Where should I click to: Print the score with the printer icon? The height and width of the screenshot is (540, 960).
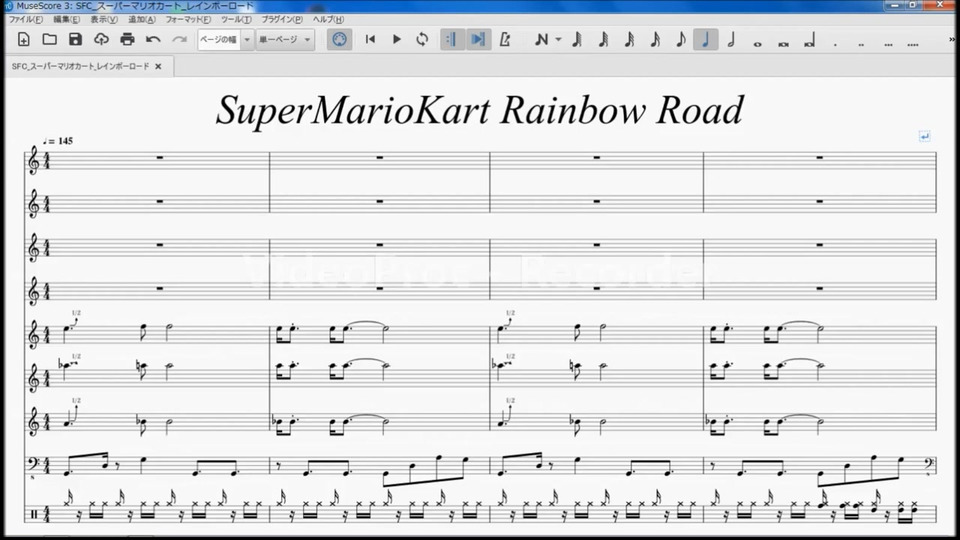127,40
